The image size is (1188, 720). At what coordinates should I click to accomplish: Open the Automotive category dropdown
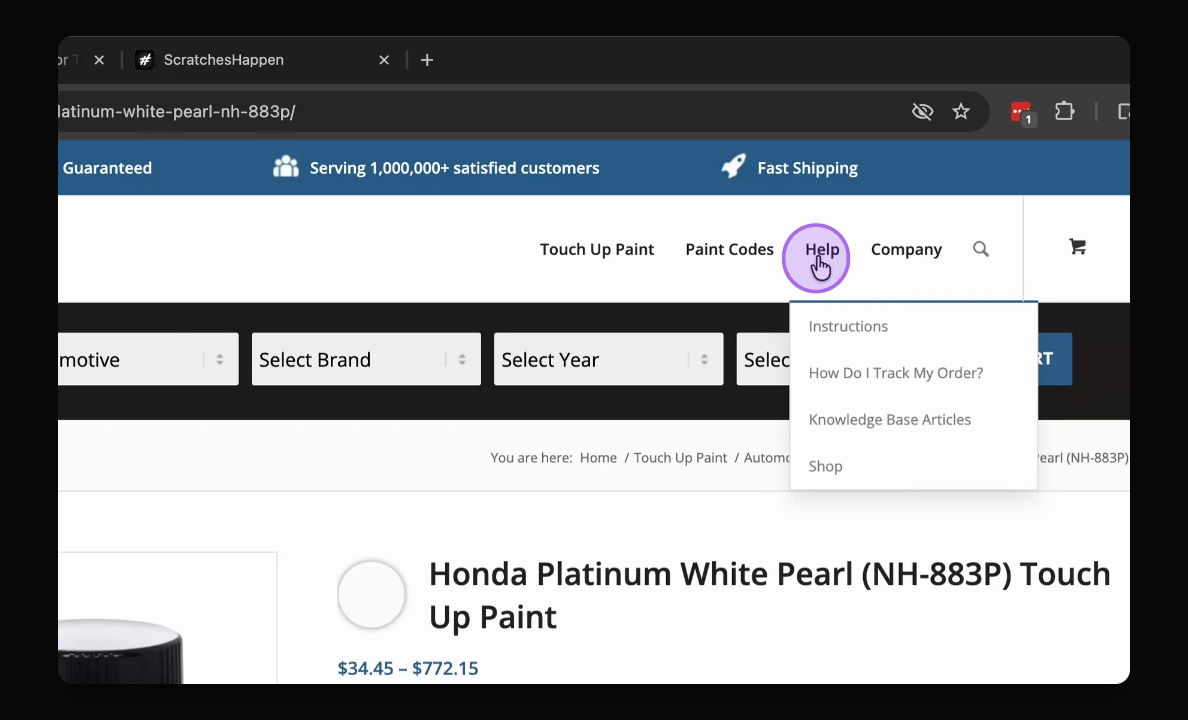click(x=148, y=359)
